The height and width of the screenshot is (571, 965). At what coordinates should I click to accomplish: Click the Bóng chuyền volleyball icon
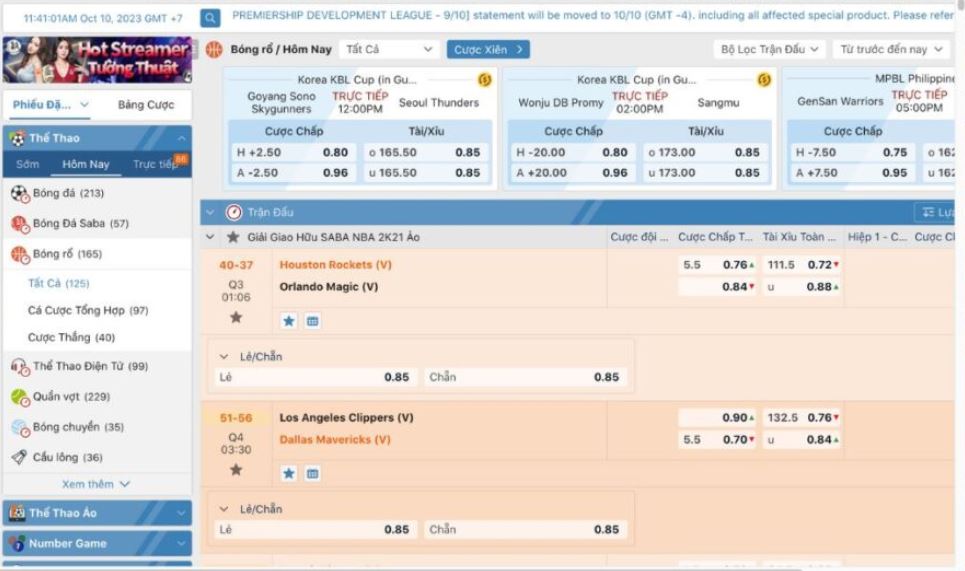pos(20,427)
